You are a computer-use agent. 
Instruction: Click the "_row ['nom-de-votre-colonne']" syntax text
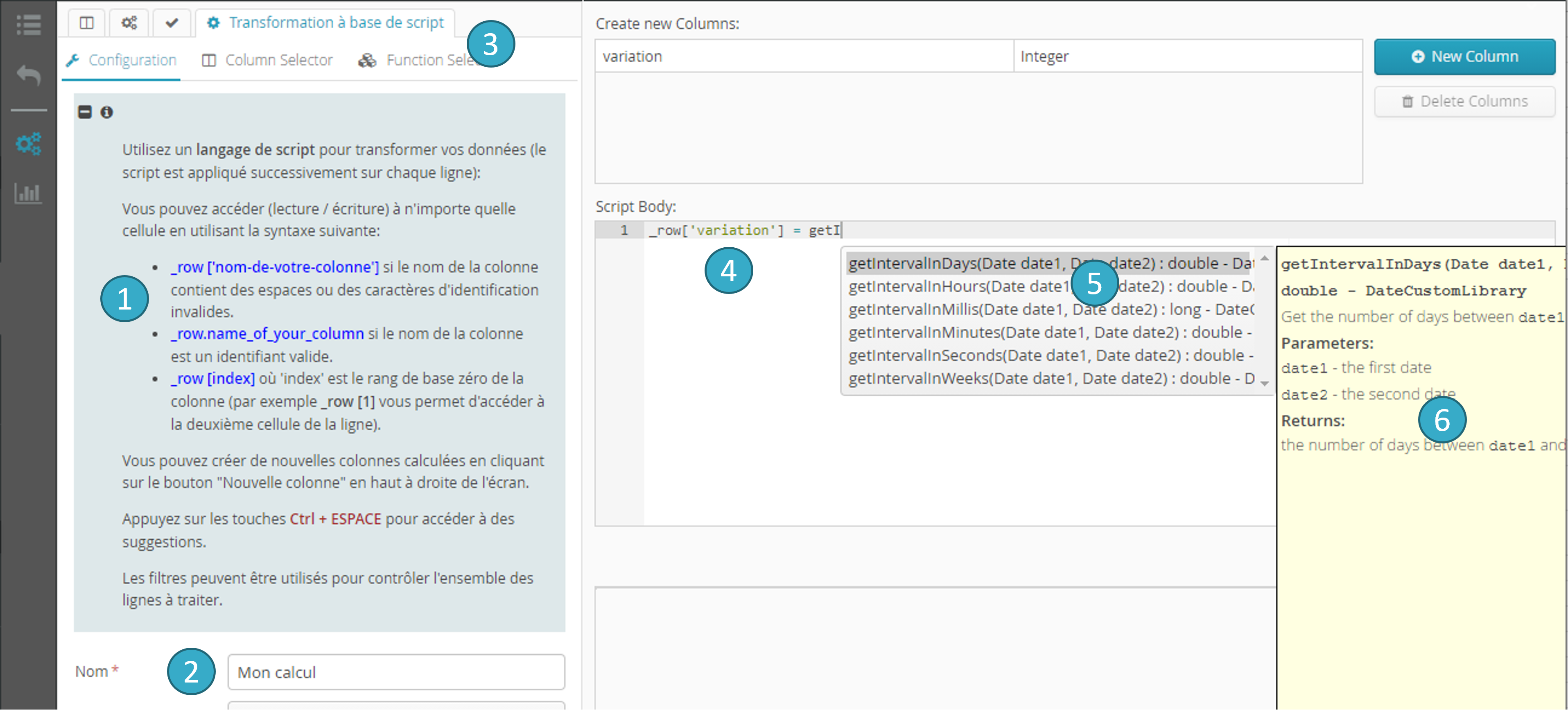click(x=275, y=268)
